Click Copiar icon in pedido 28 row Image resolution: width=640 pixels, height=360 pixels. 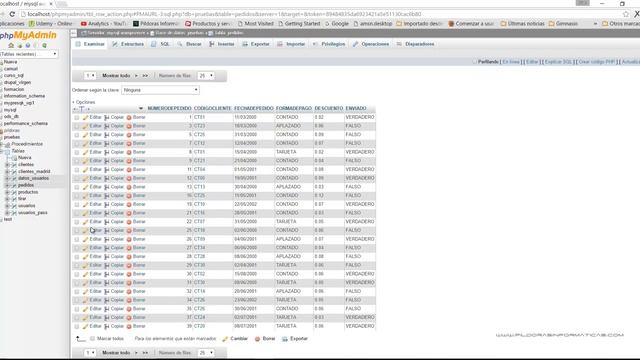(107, 257)
